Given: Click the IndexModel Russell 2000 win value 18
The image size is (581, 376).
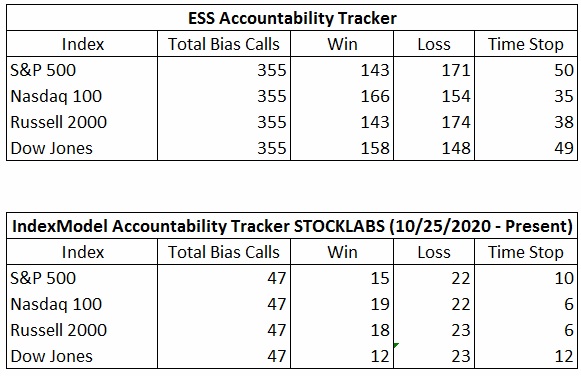Looking at the screenshot, I should [380, 330].
